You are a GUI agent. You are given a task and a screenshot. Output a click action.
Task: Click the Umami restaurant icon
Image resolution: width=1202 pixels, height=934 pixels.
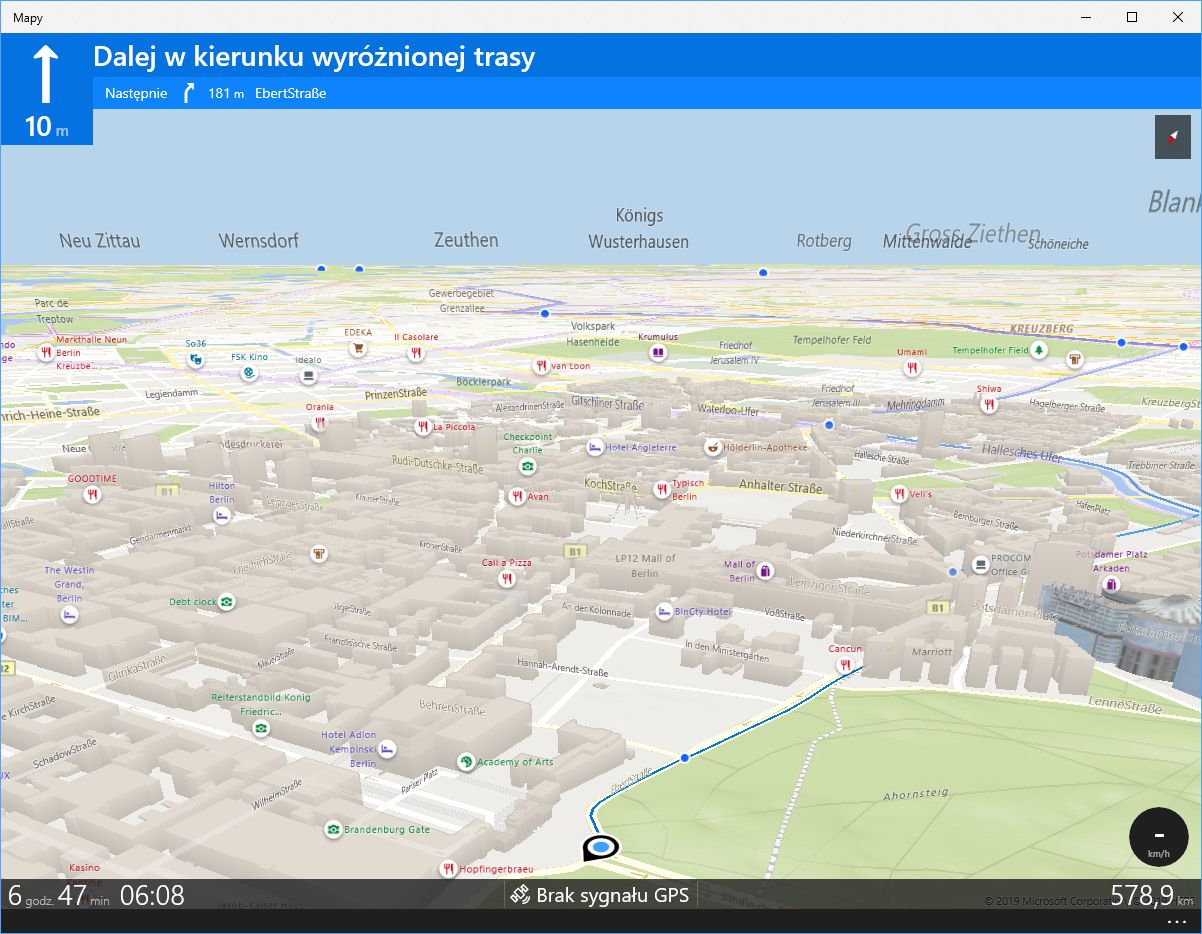912,368
